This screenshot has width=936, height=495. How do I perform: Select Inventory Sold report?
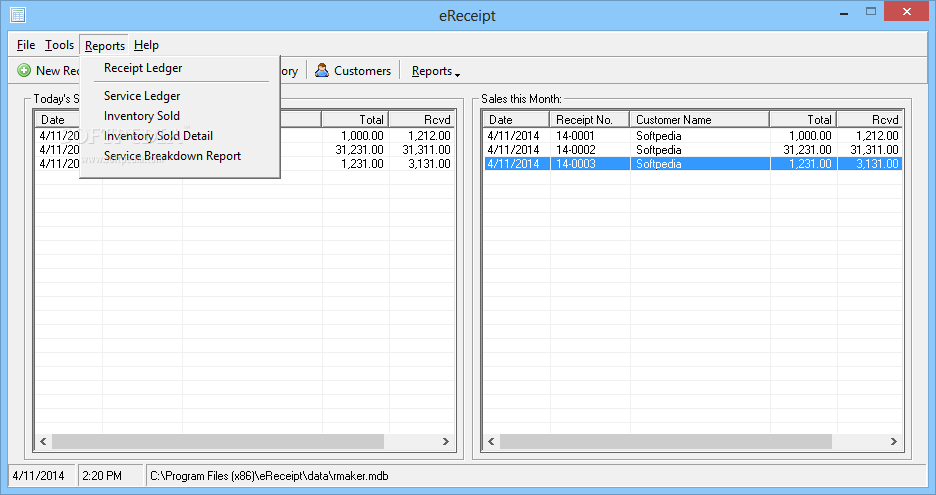141,116
